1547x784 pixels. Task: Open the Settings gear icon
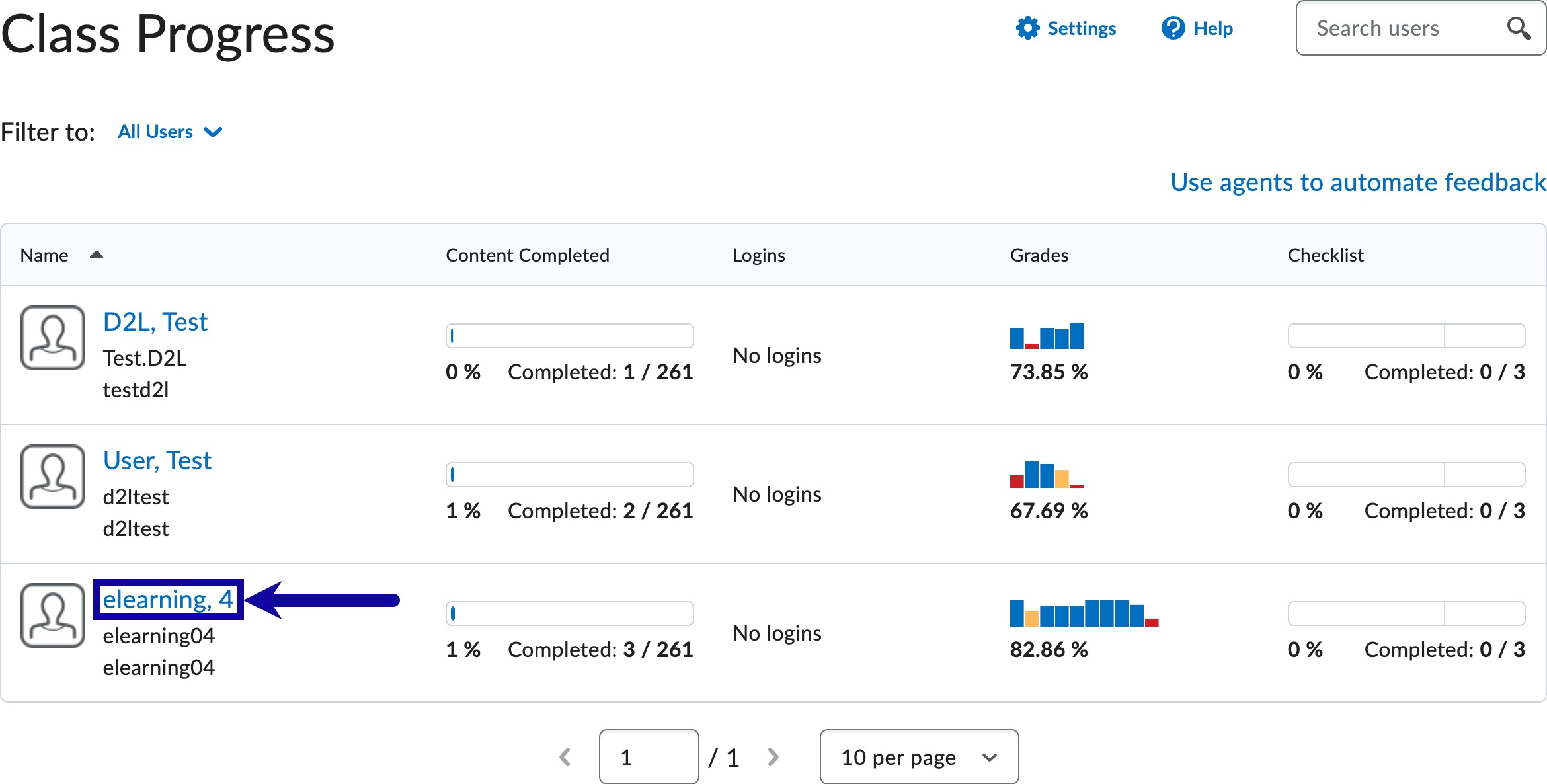(1027, 28)
